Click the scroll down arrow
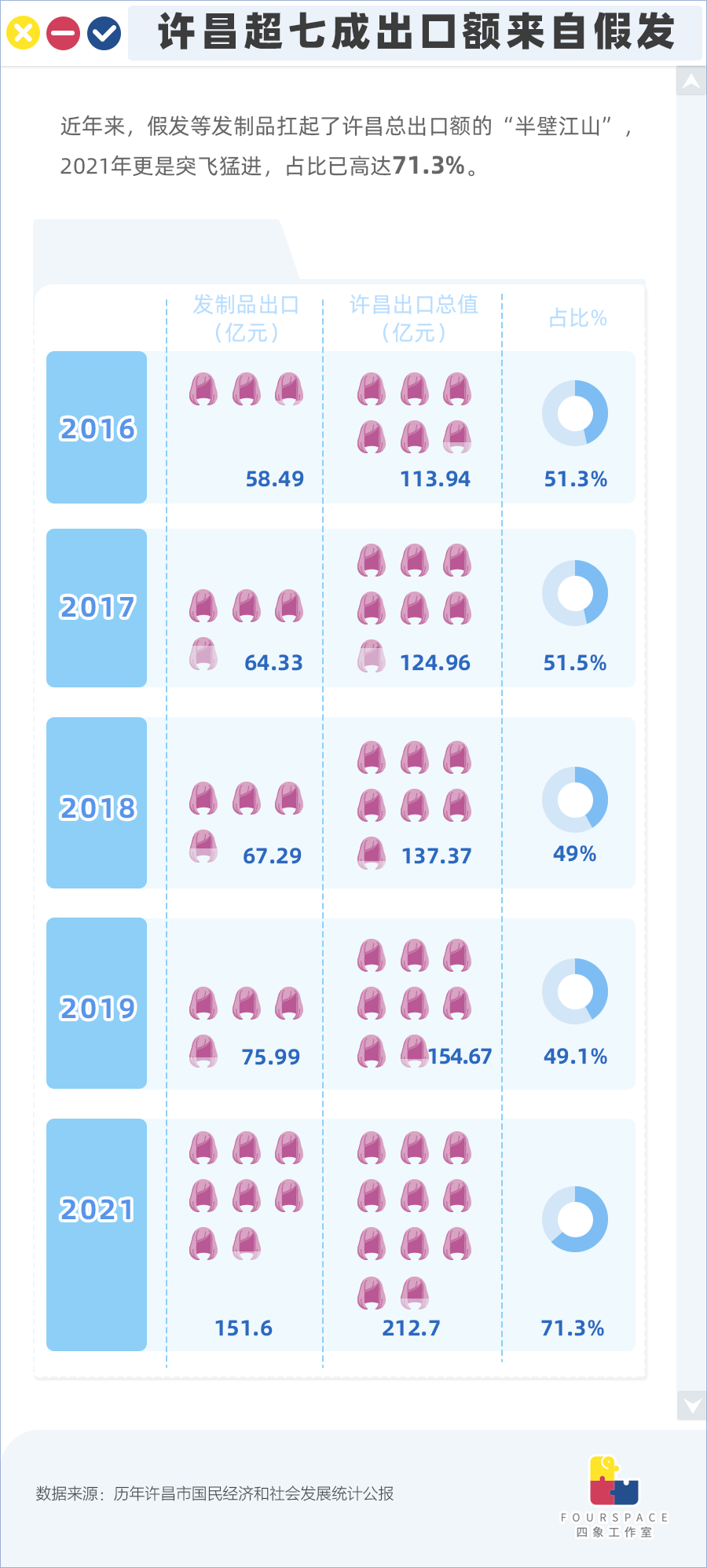The height and width of the screenshot is (1568, 707). click(691, 1405)
